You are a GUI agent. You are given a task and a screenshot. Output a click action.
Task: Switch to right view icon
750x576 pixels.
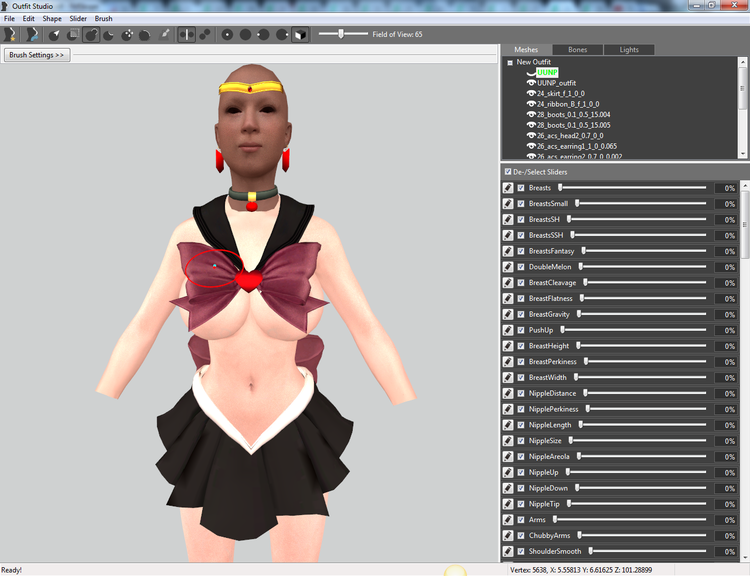click(282, 34)
